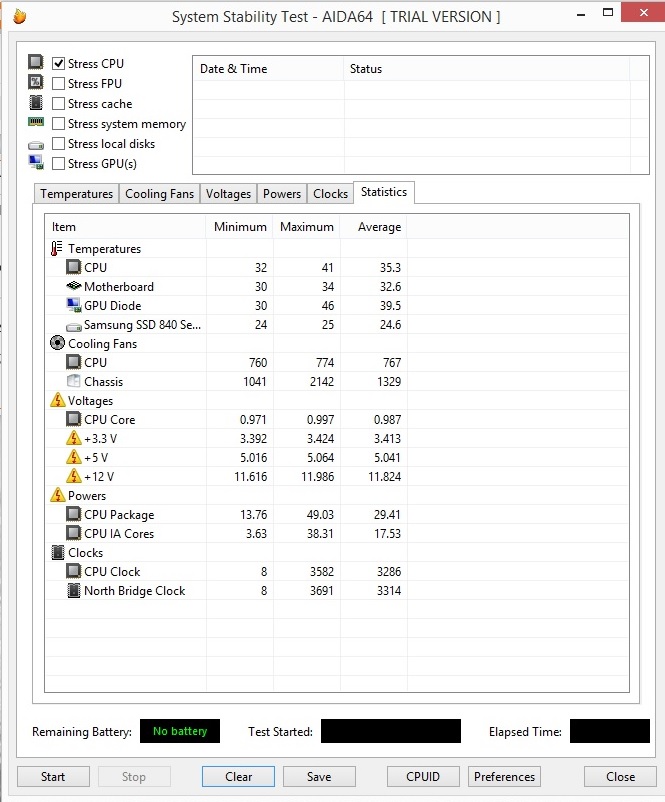Click the bolt icon beside +12 V
665x802 pixels.
[x=74, y=476]
